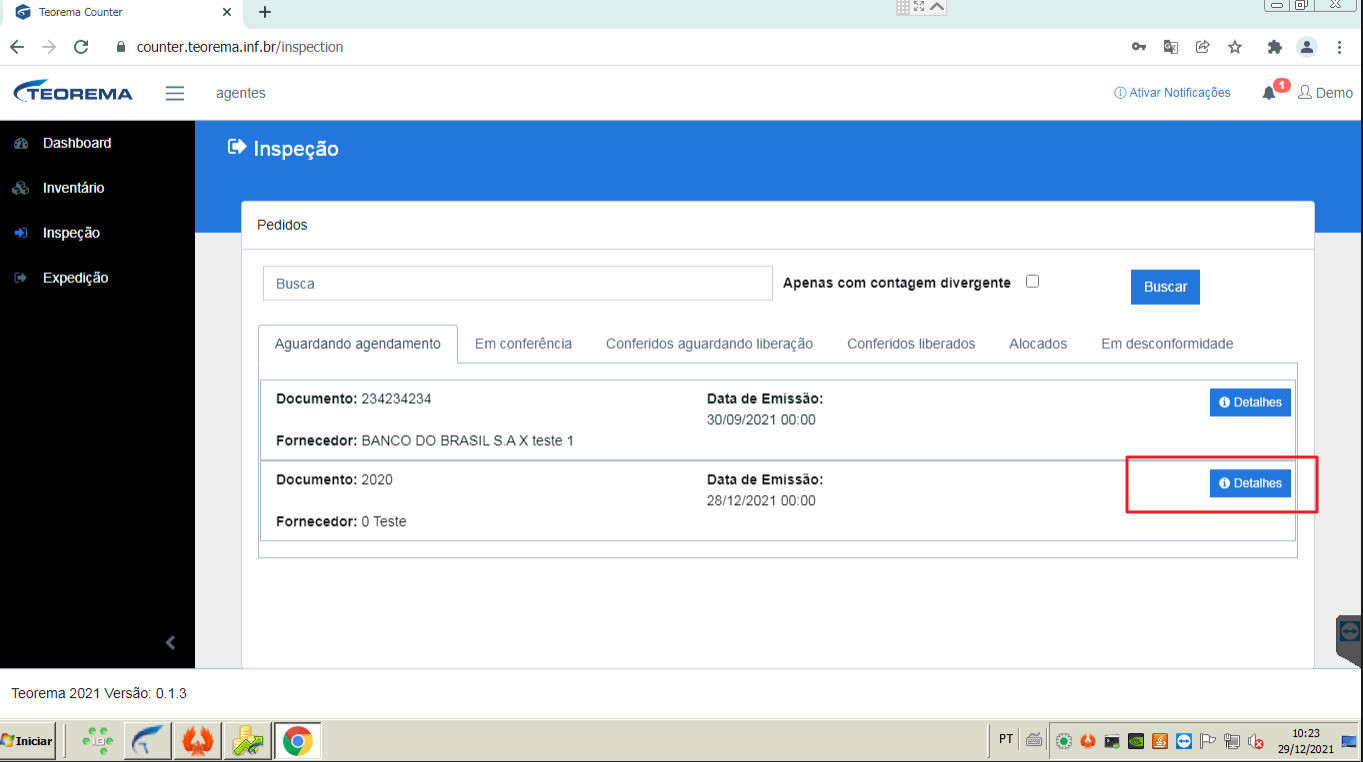Click the Pedidos card header
The width and height of the screenshot is (1363, 762).
[x=777, y=225]
